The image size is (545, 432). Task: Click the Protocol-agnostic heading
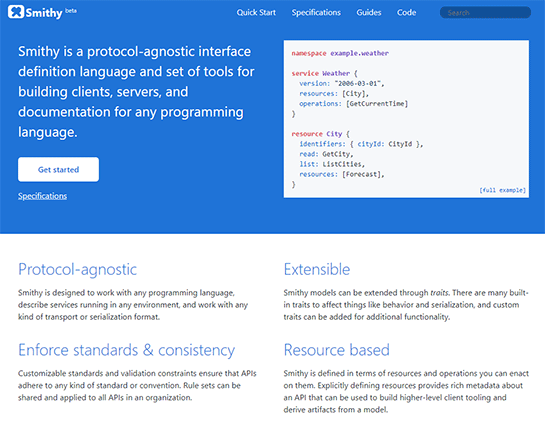tap(78, 270)
